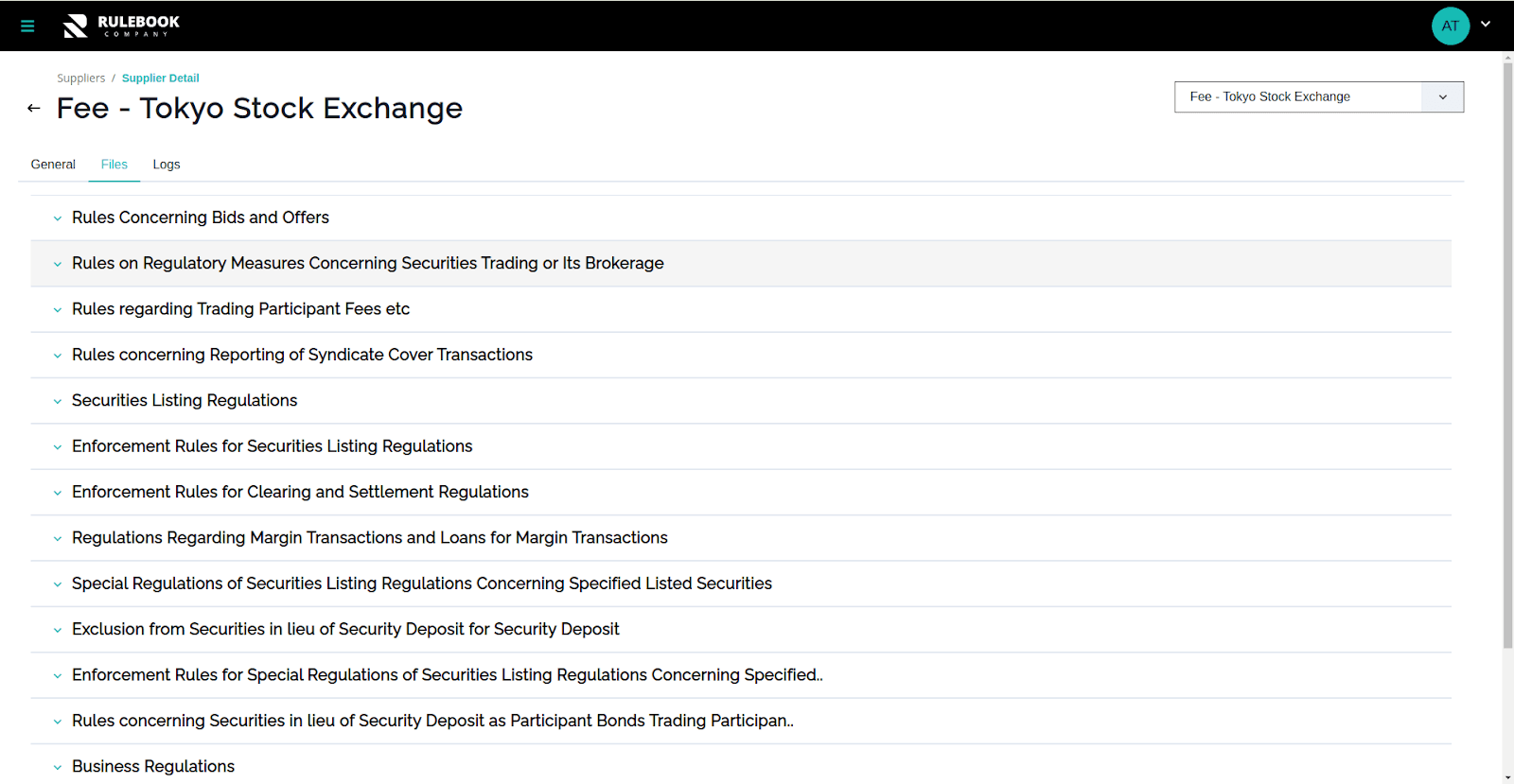Click the Supplier Detail breadcrumb
The height and width of the screenshot is (784, 1514).
(160, 78)
